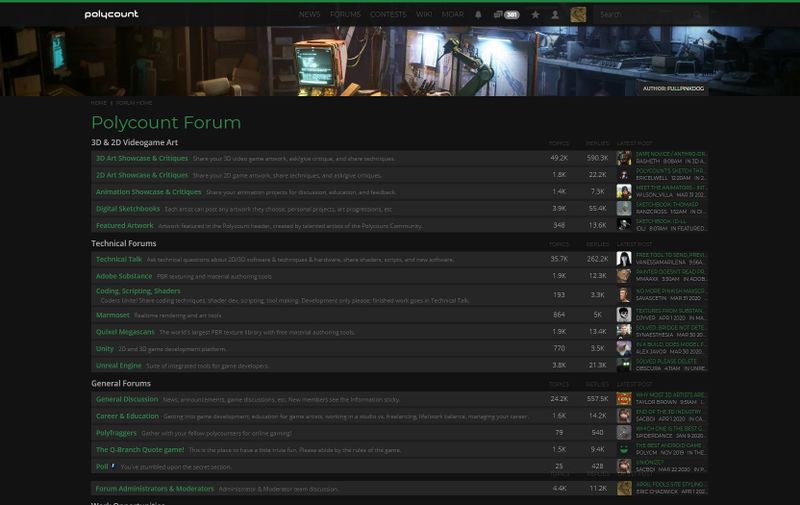Open the Career & Education forum
Viewport: 800px width, 505px height.
point(128,416)
